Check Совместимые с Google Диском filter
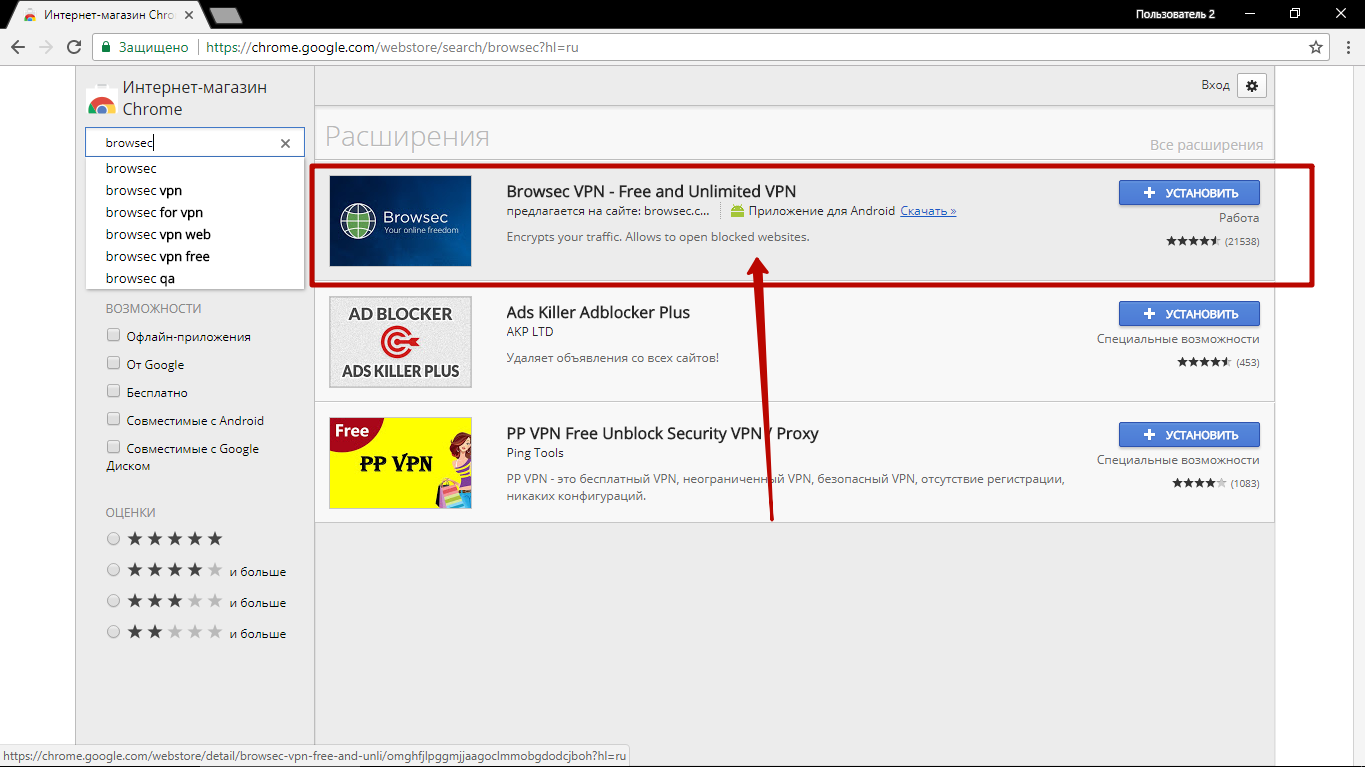This screenshot has width=1365, height=767. pyautogui.click(x=113, y=448)
